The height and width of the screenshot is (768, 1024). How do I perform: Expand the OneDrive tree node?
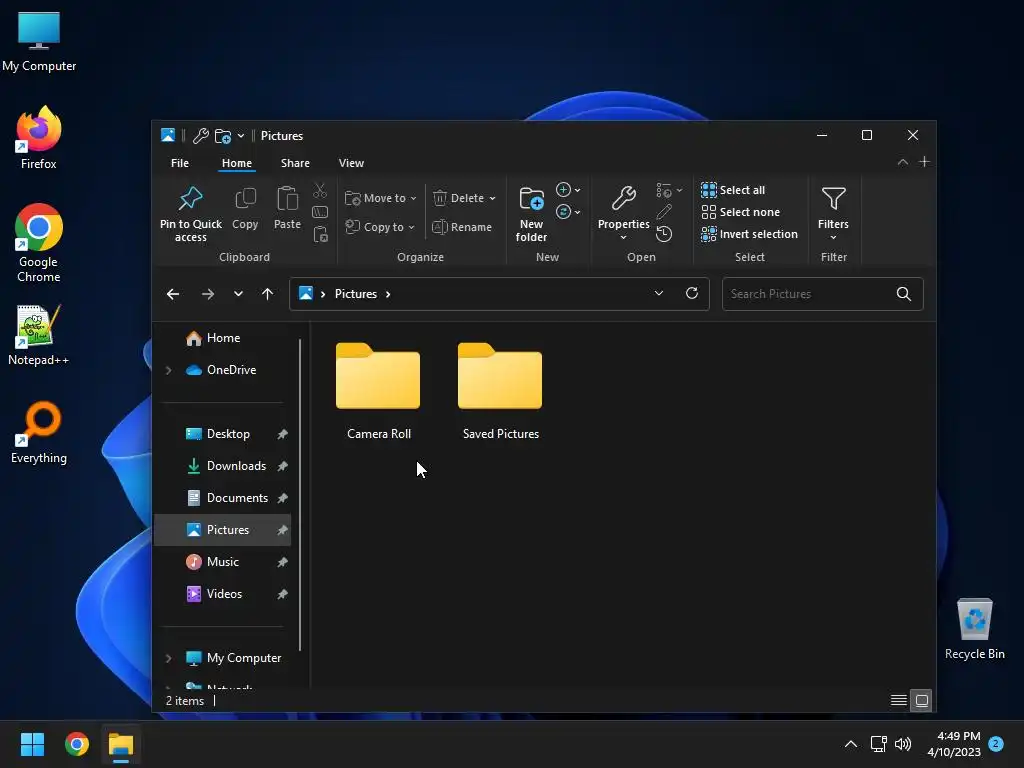coord(168,370)
